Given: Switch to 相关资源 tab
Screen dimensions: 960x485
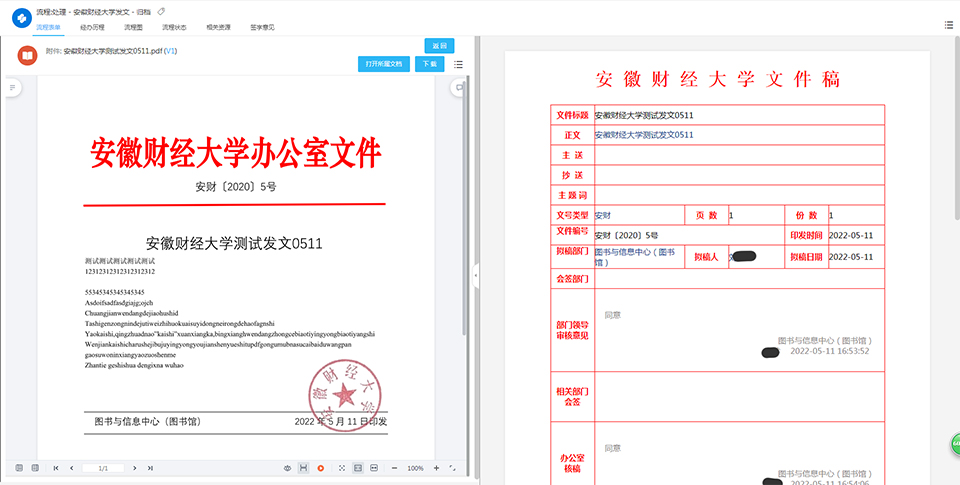Looking at the screenshot, I should 219,28.
